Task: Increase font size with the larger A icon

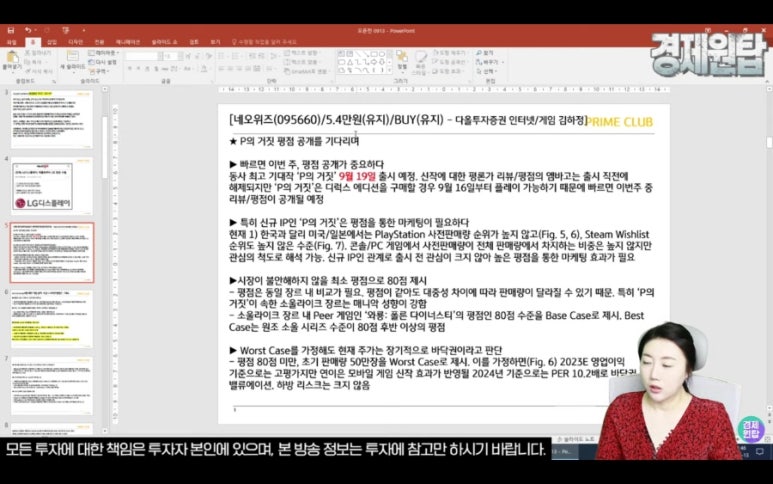Action: click(188, 56)
